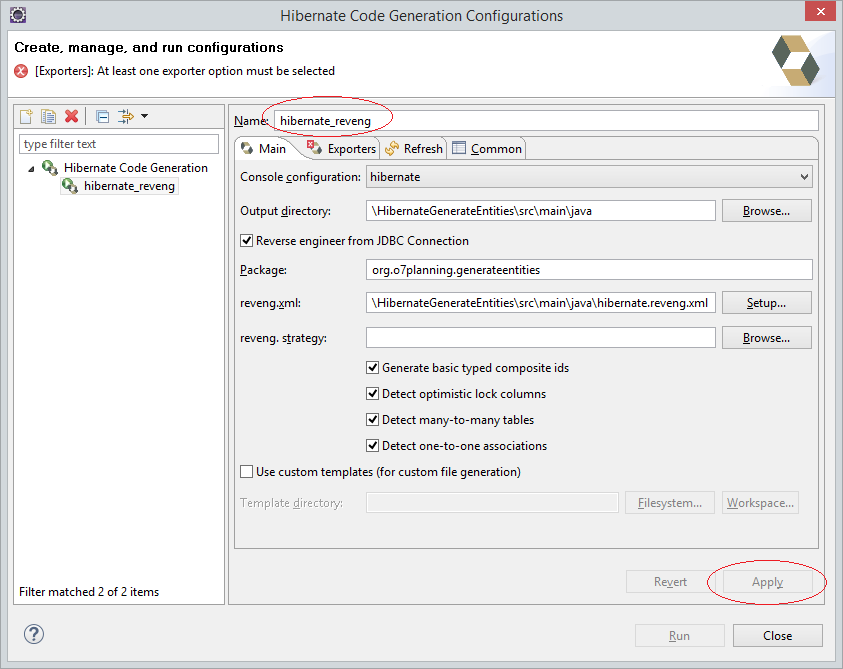Create a new launch configuration
This screenshot has height=669, width=843.
click(x=26, y=116)
